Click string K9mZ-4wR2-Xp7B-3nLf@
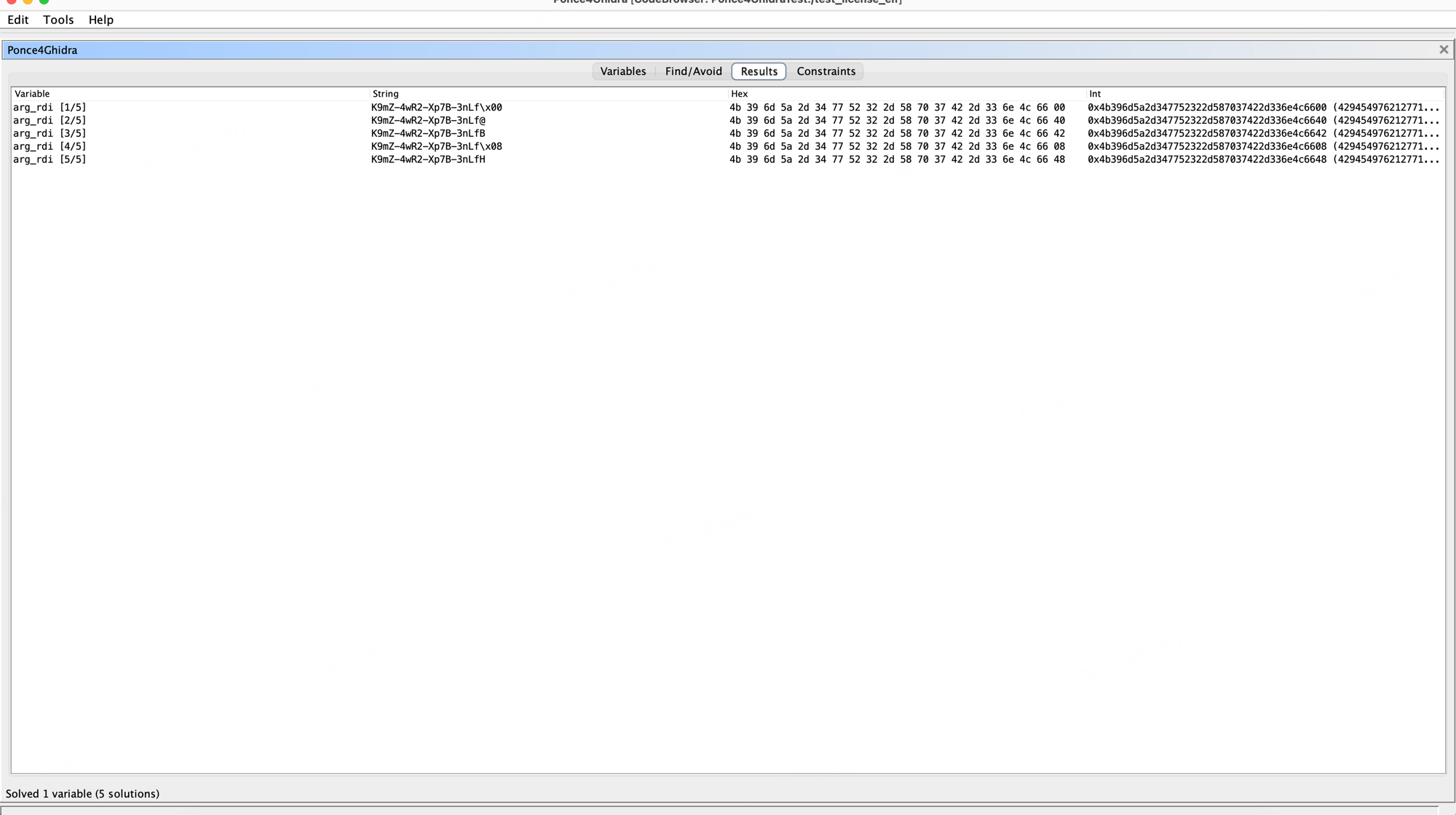Image resolution: width=1456 pixels, height=815 pixels. (x=429, y=121)
